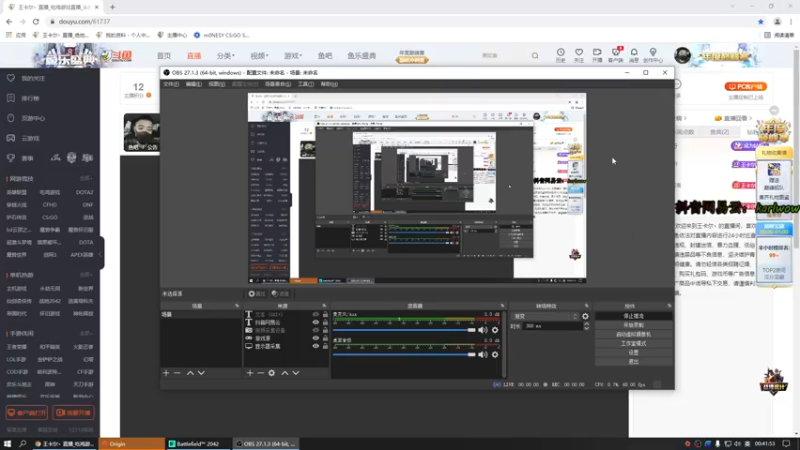Open OBS 设置 settings button

(633, 353)
